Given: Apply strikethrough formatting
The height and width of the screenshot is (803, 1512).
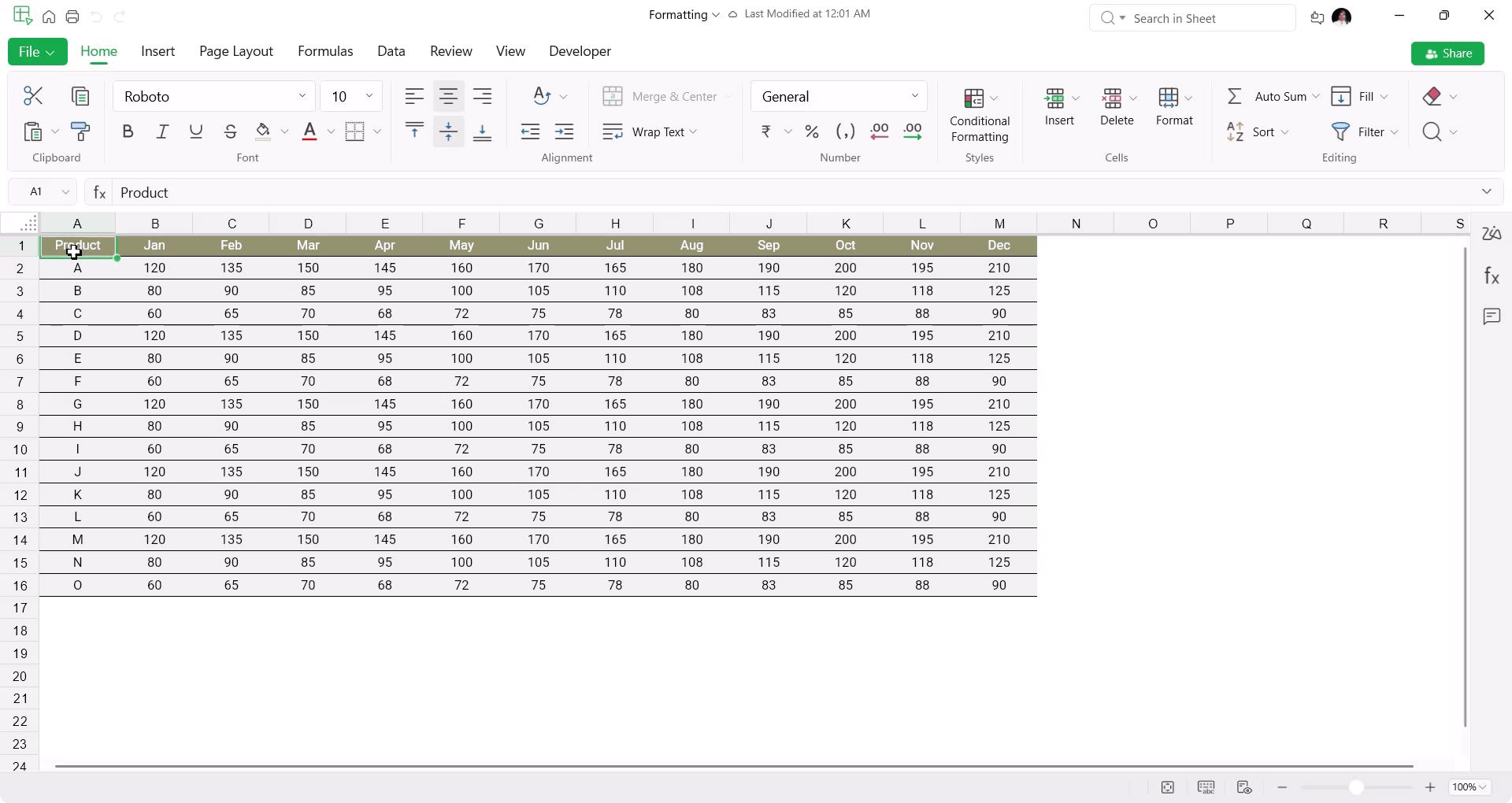Looking at the screenshot, I should [230, 131].
